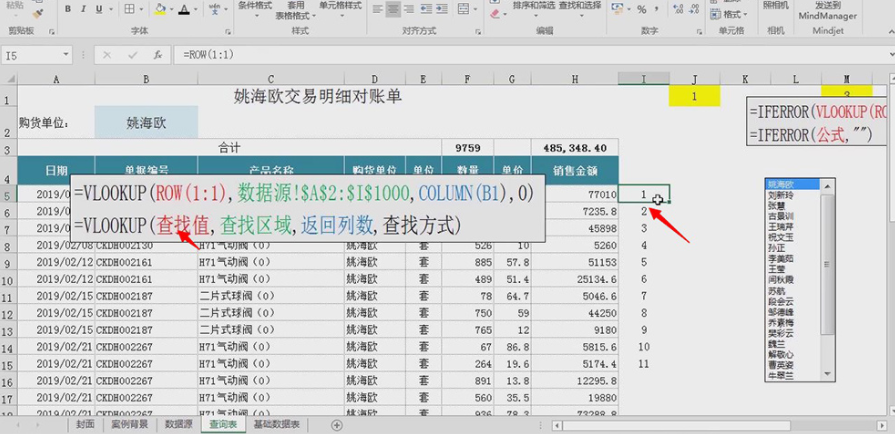Align text right in the alignment group
895x434 pixels.
point(409,9)
